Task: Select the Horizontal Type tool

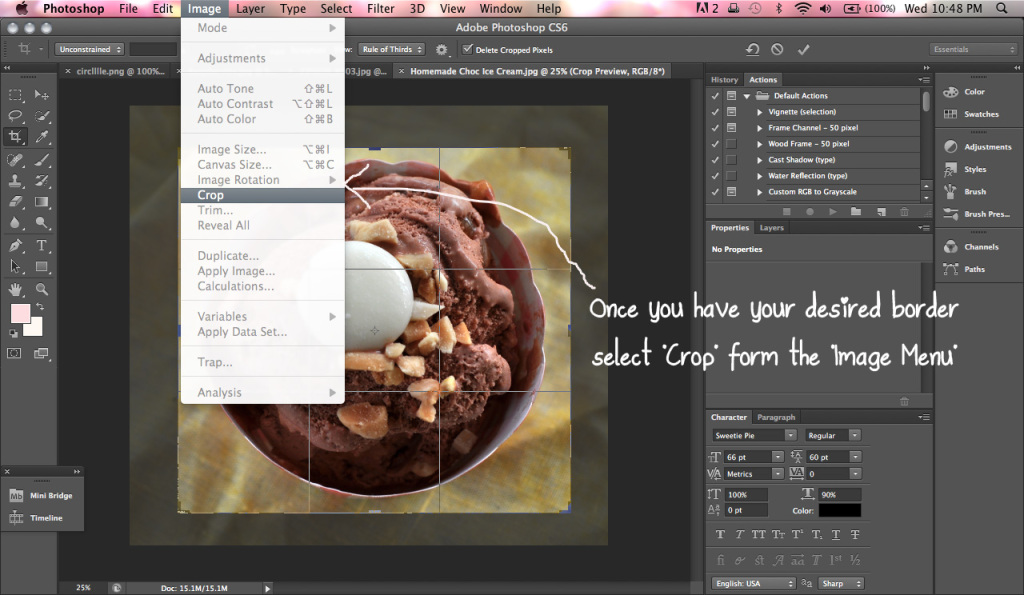Action: coord(42,246)
